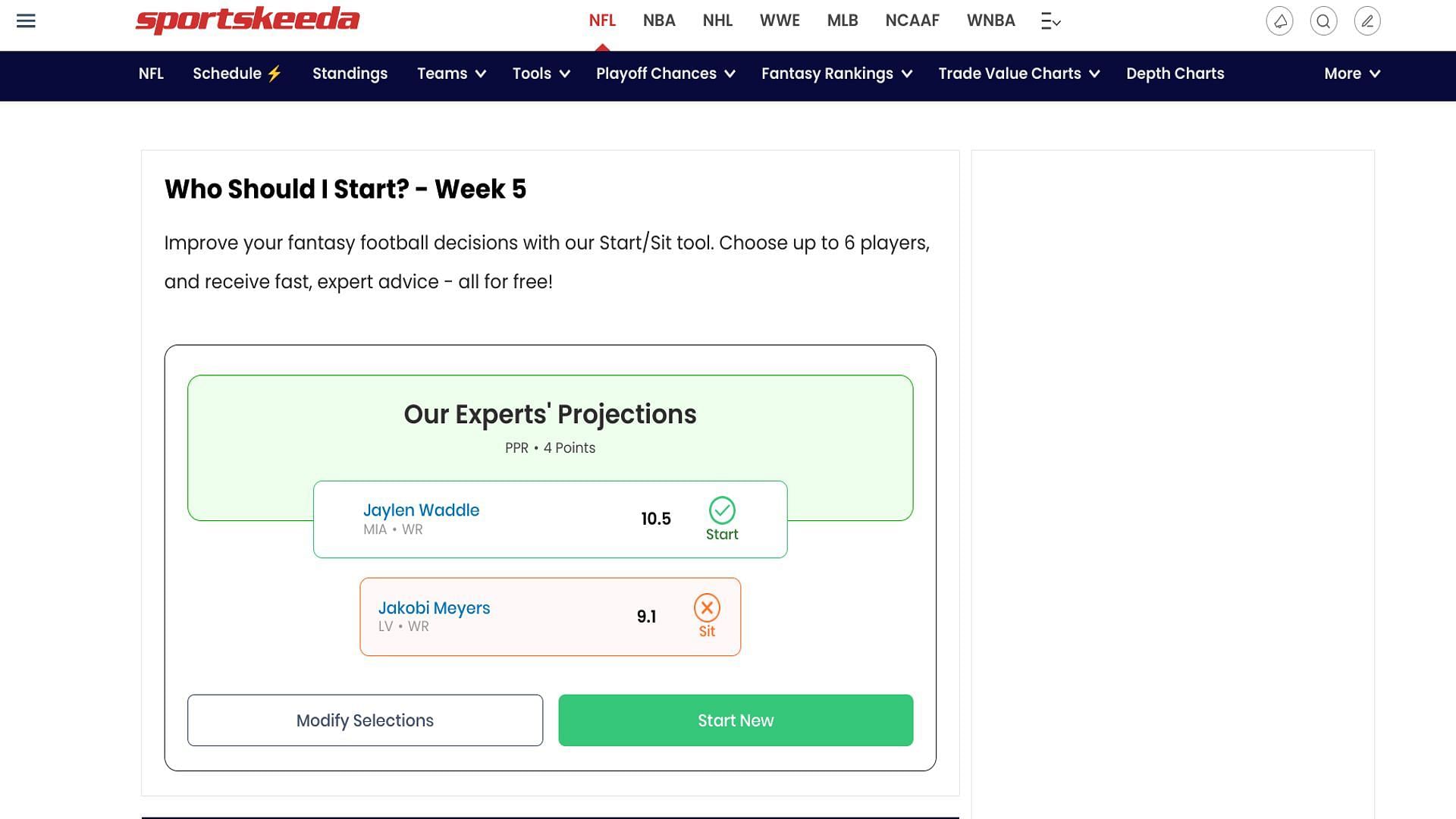Click the Sportskeeda home logo
Screen dimensions: 1456x819
click(x=248, y=21)
